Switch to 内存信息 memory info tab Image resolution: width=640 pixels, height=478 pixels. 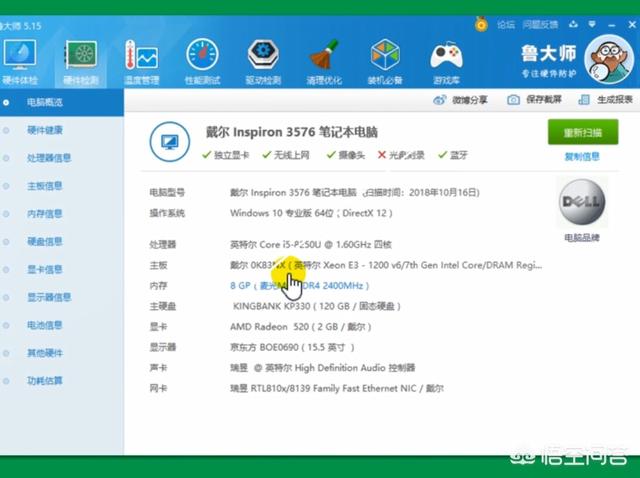45,214
